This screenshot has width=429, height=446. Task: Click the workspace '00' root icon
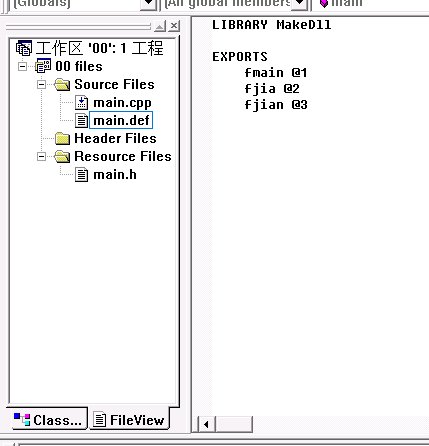tap(24, 48)
